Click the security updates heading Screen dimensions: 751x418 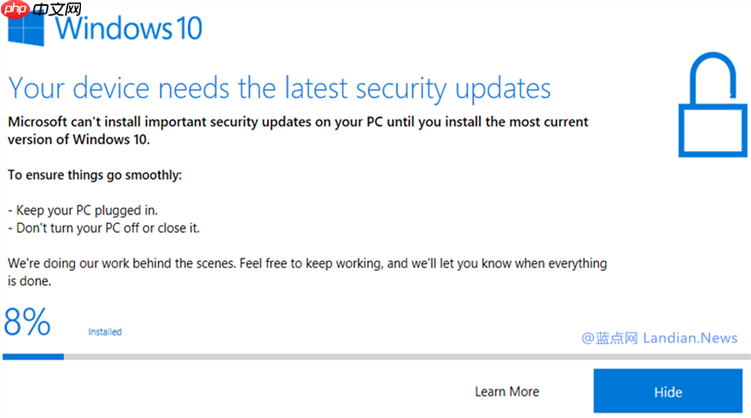[279, 88]
